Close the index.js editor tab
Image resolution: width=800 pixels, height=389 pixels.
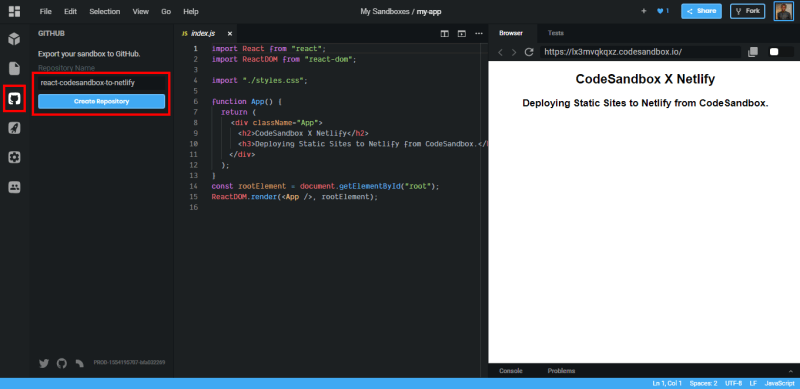(230, 34)
